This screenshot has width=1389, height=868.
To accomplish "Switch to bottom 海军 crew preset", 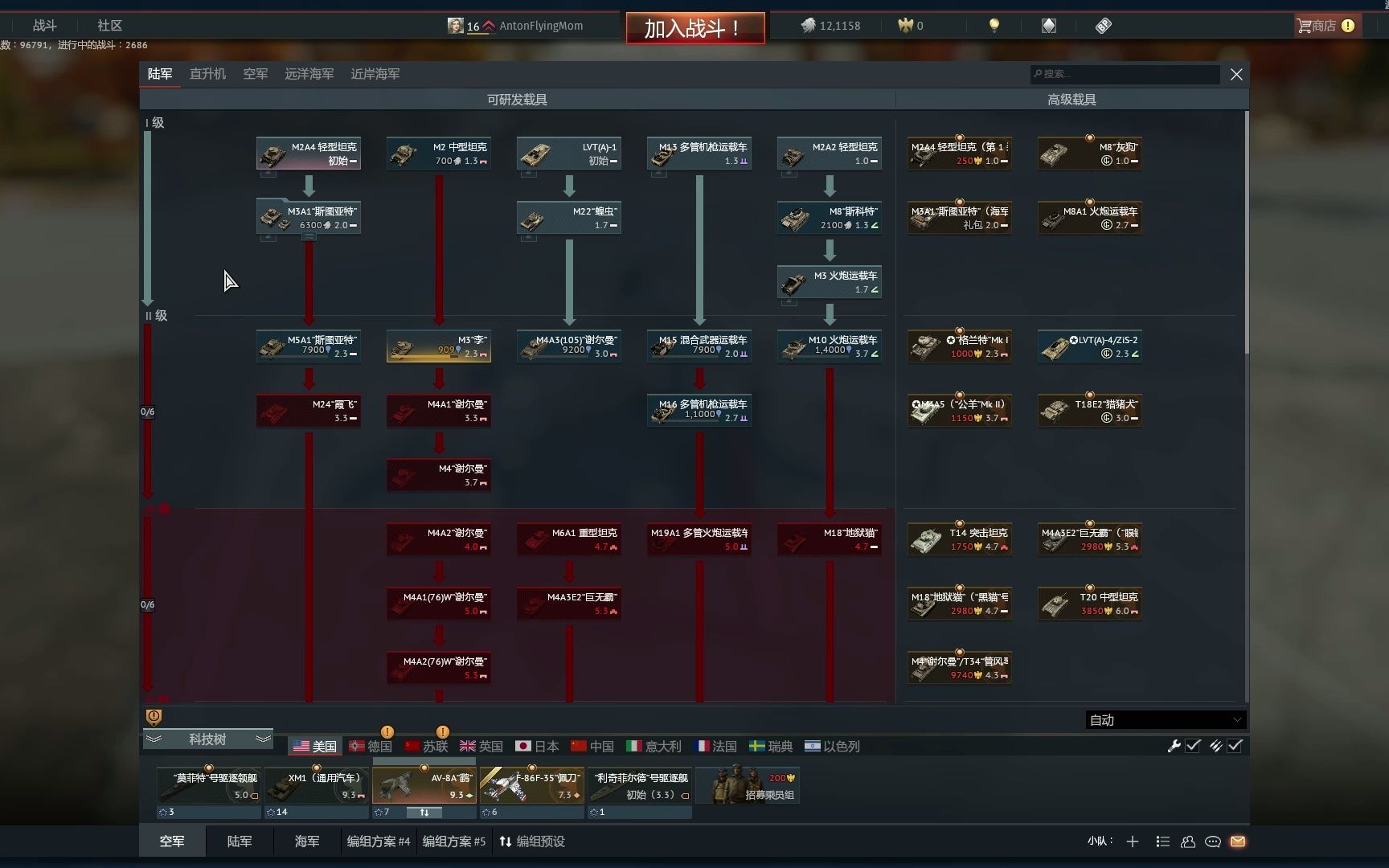I will coord(307,841).
